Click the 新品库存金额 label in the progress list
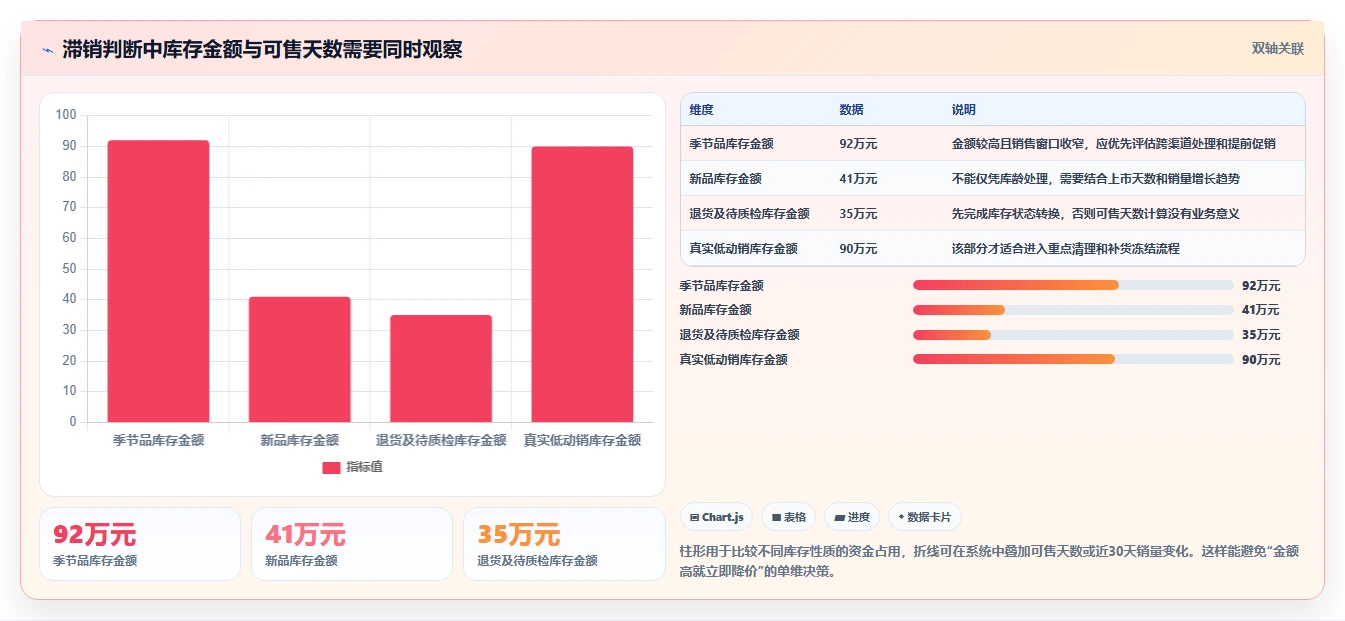 tap(715, 310)
